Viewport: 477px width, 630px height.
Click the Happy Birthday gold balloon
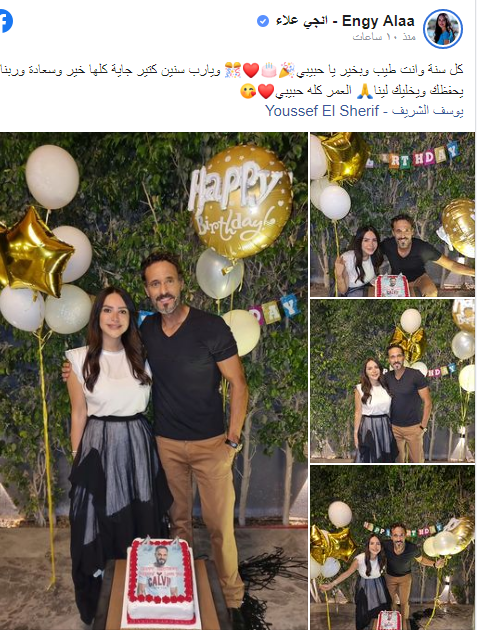click(x=241, y=202)
